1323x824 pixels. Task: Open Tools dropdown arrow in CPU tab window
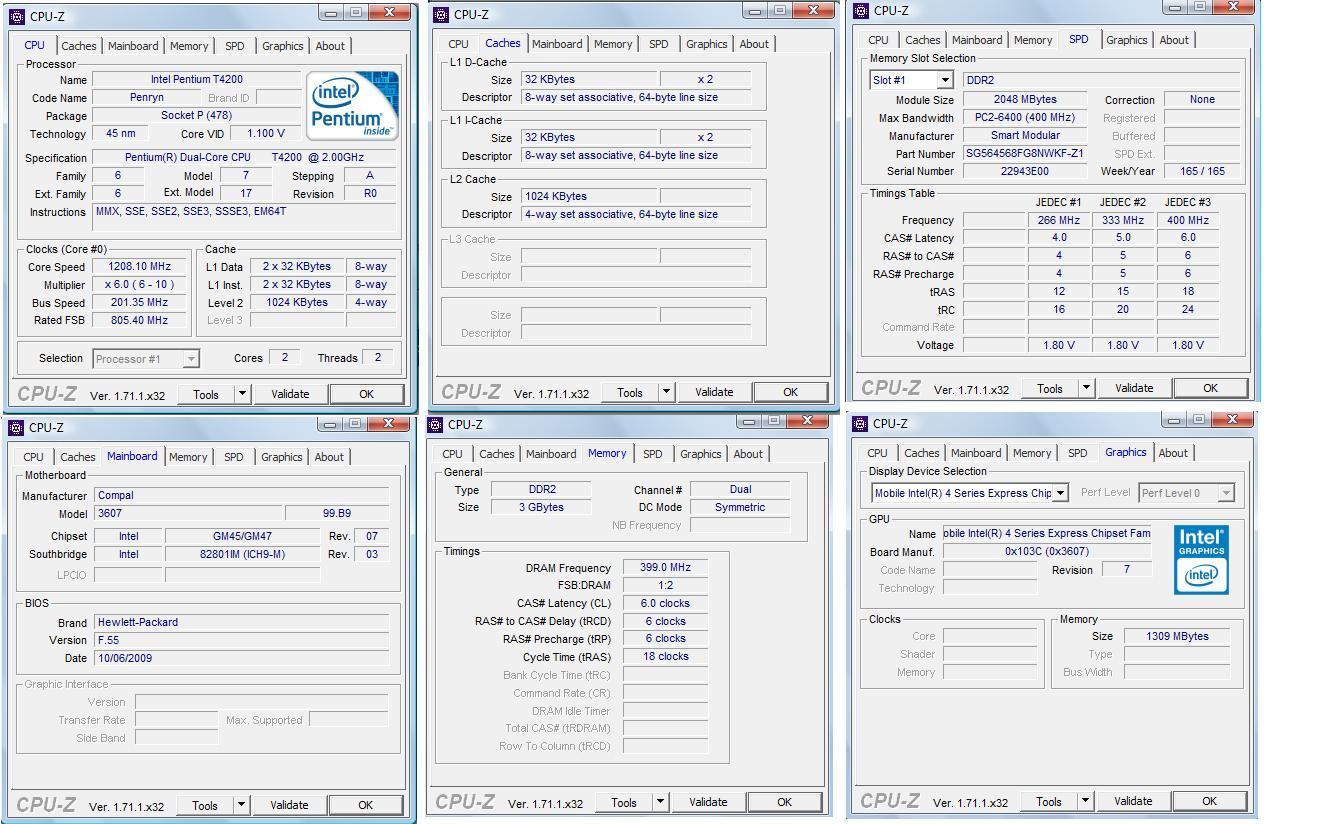pos(242,394)
